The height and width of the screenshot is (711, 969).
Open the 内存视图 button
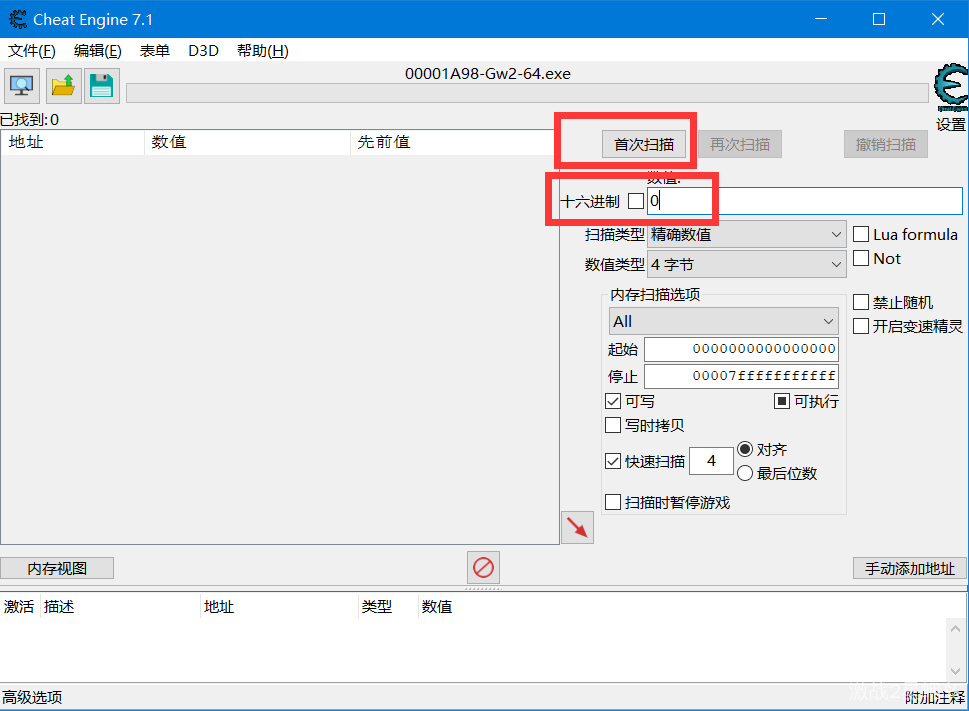coord(57,568)
